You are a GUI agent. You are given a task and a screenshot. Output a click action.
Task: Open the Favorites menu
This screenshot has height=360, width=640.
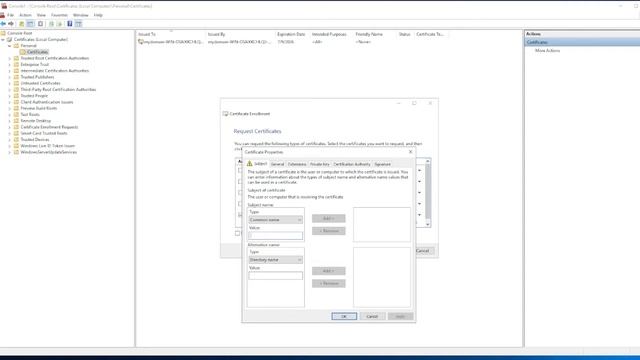pyautogui.click(x=59, y=15)
